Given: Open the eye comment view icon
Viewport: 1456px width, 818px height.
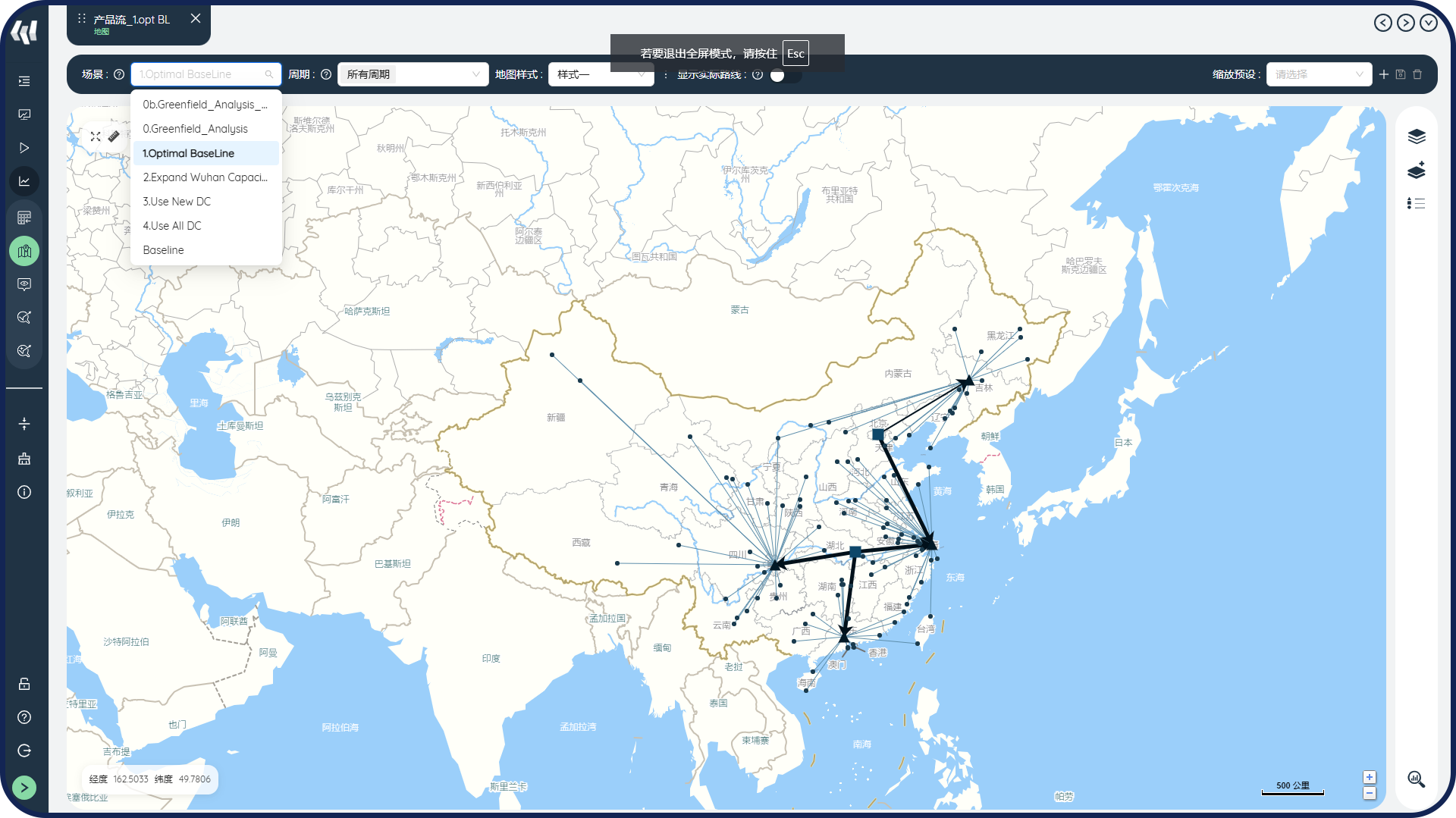Looking at the screenshot, I should click(x=24, y=284).
